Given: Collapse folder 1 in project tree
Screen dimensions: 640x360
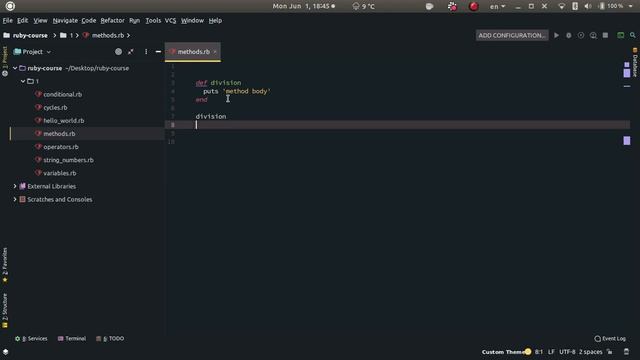Looking at the screenshot, I should tap(23, 81).
